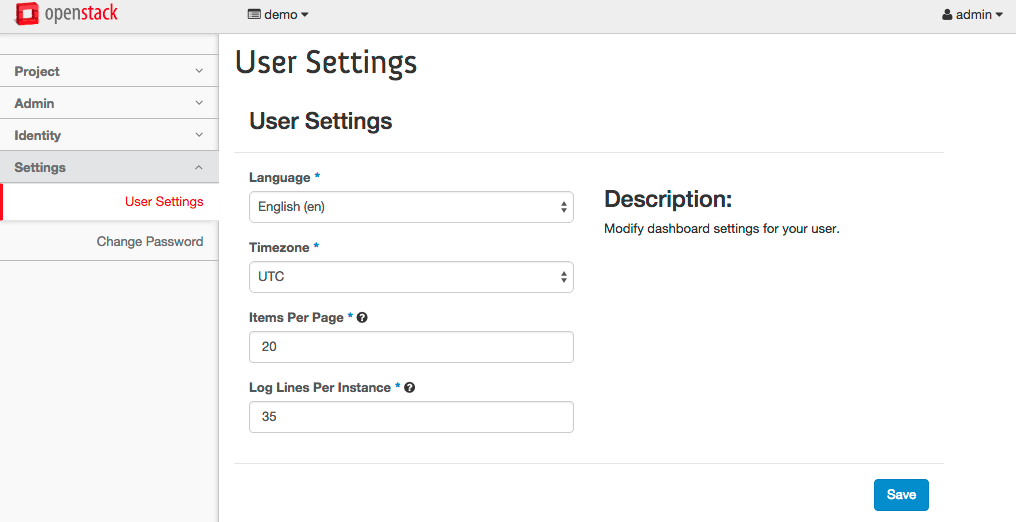Screen dimensions: 1016x522
Task: Go to Change Password page
Action: [150, 242]
